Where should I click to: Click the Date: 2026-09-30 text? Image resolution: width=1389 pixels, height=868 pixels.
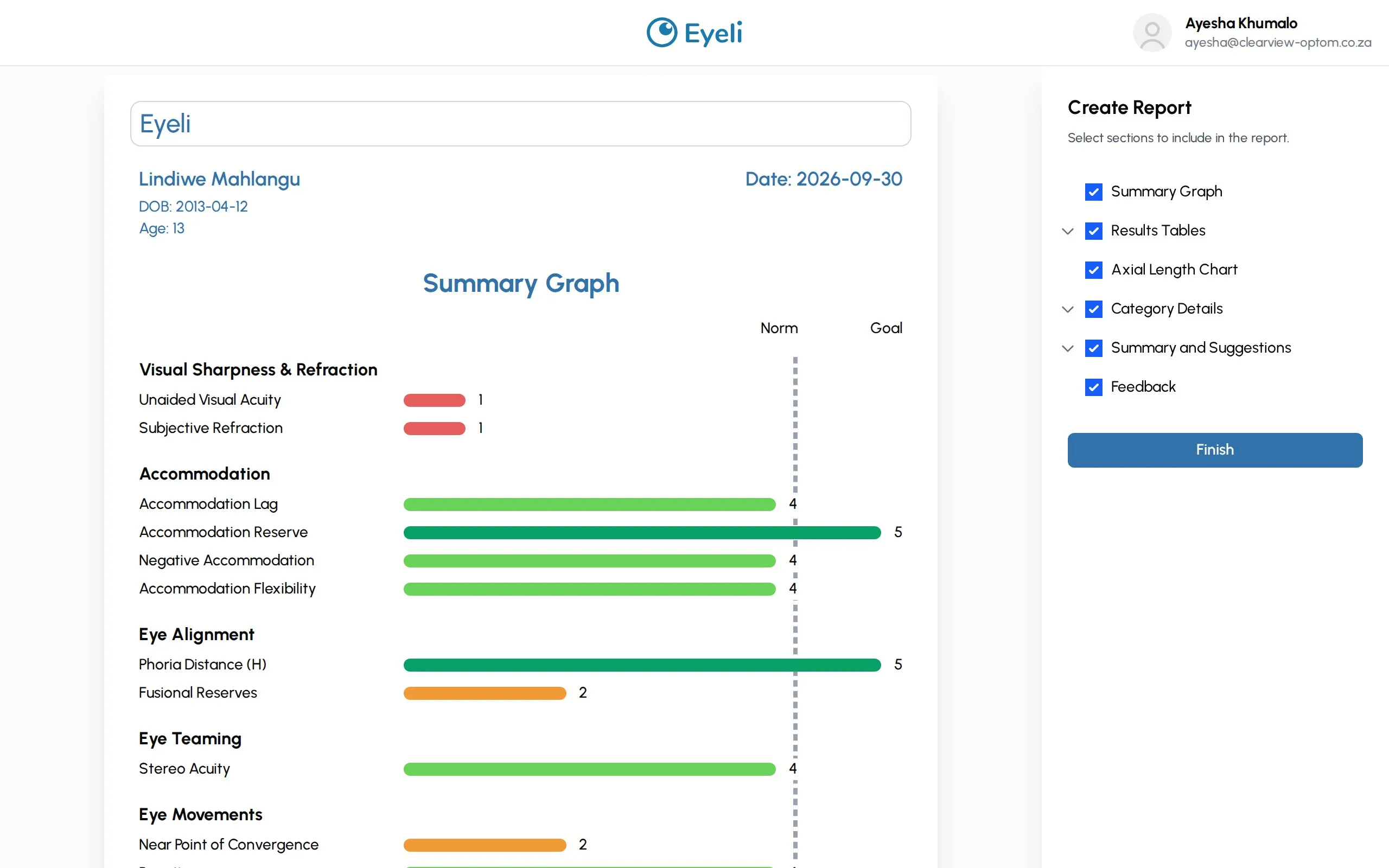[824, 179]
